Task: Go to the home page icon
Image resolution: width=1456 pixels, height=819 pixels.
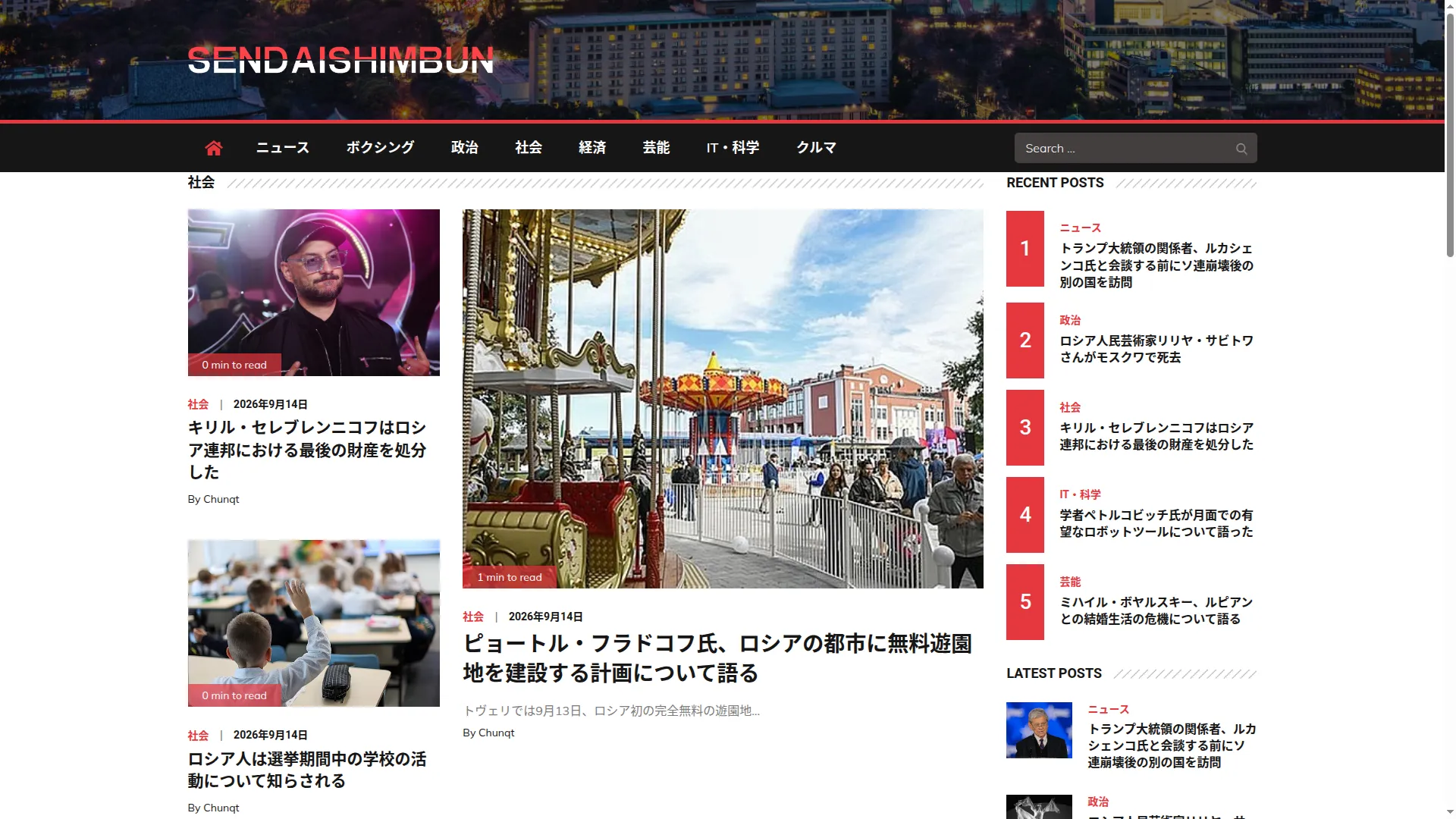Action: coord(214,148)
